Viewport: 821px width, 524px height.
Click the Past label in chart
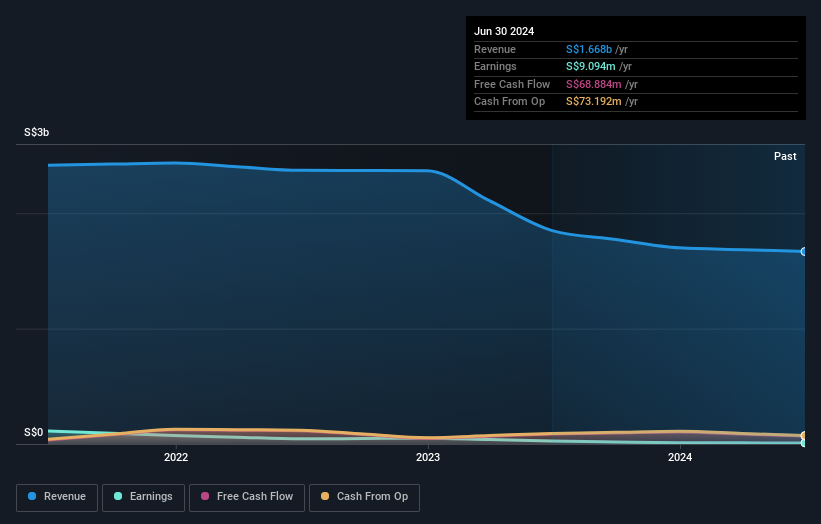[785, 157]
